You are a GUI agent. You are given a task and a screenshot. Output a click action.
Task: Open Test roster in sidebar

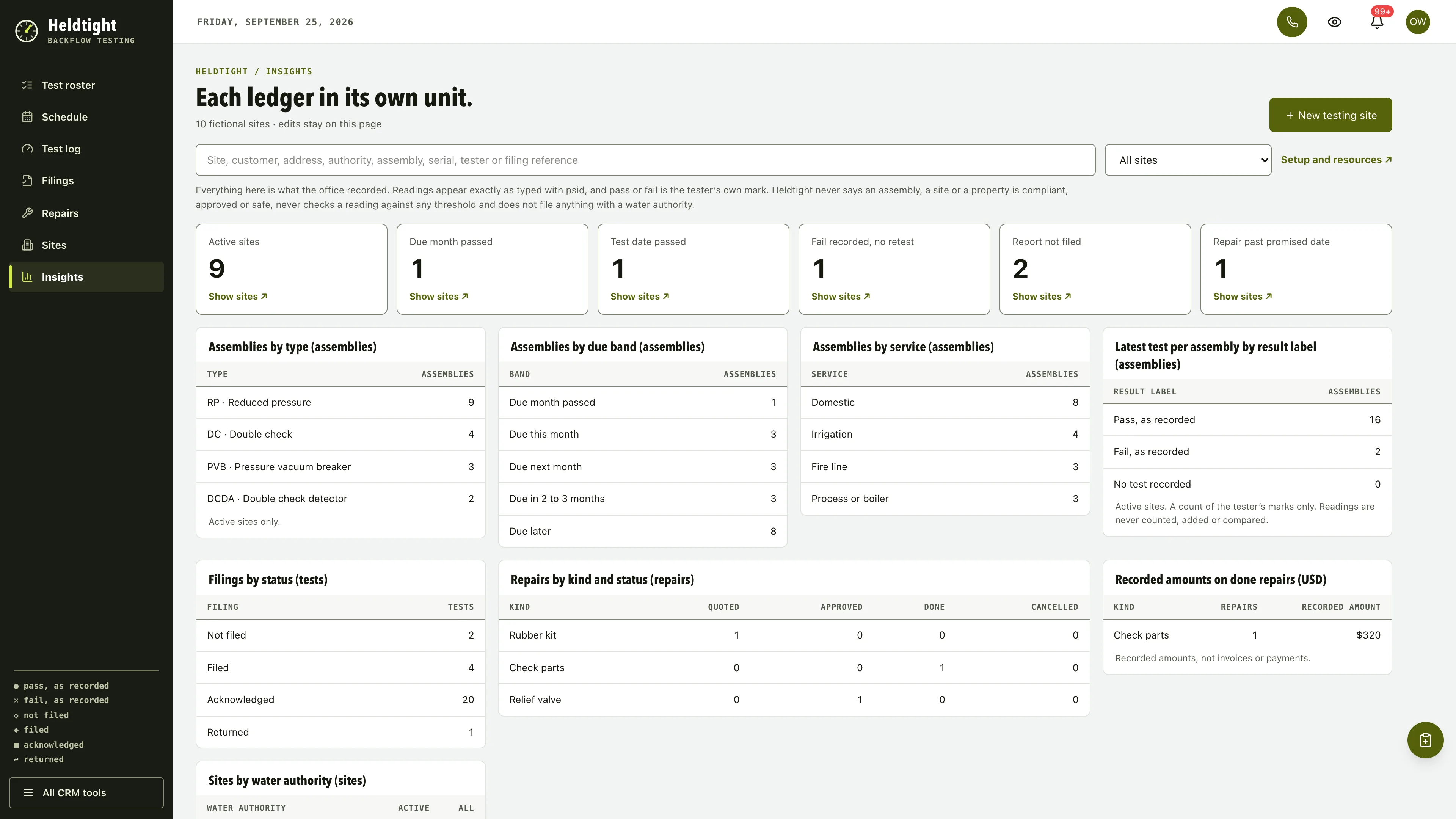[x=86, y=85]
